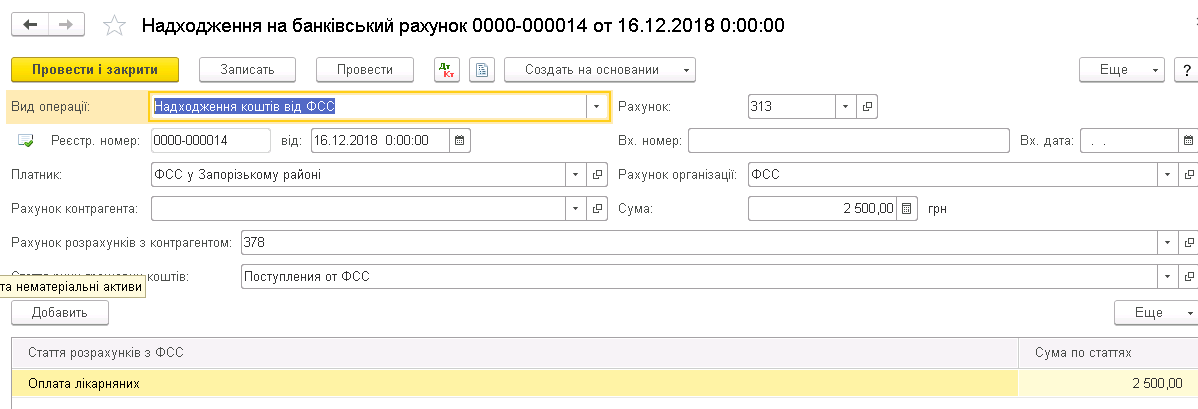The height and width of the screenshot is (409, 1198).
Task: Open account 313 details with open icon
Action: [867, 106]
